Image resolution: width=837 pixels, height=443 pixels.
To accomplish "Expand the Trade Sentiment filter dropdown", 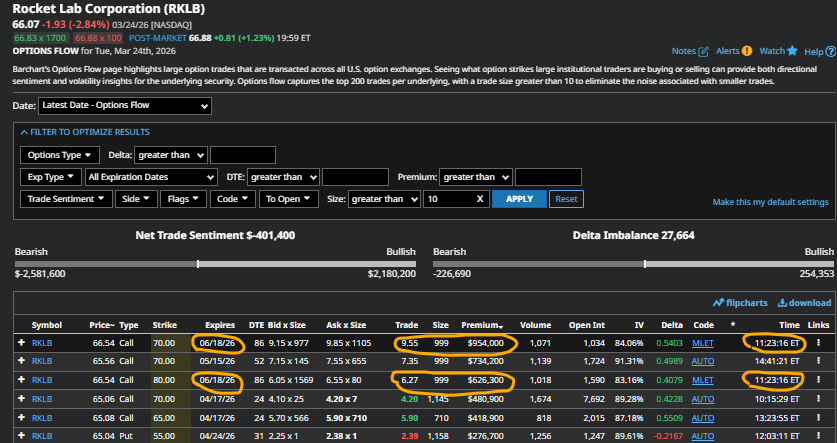I will click(66, 199).
